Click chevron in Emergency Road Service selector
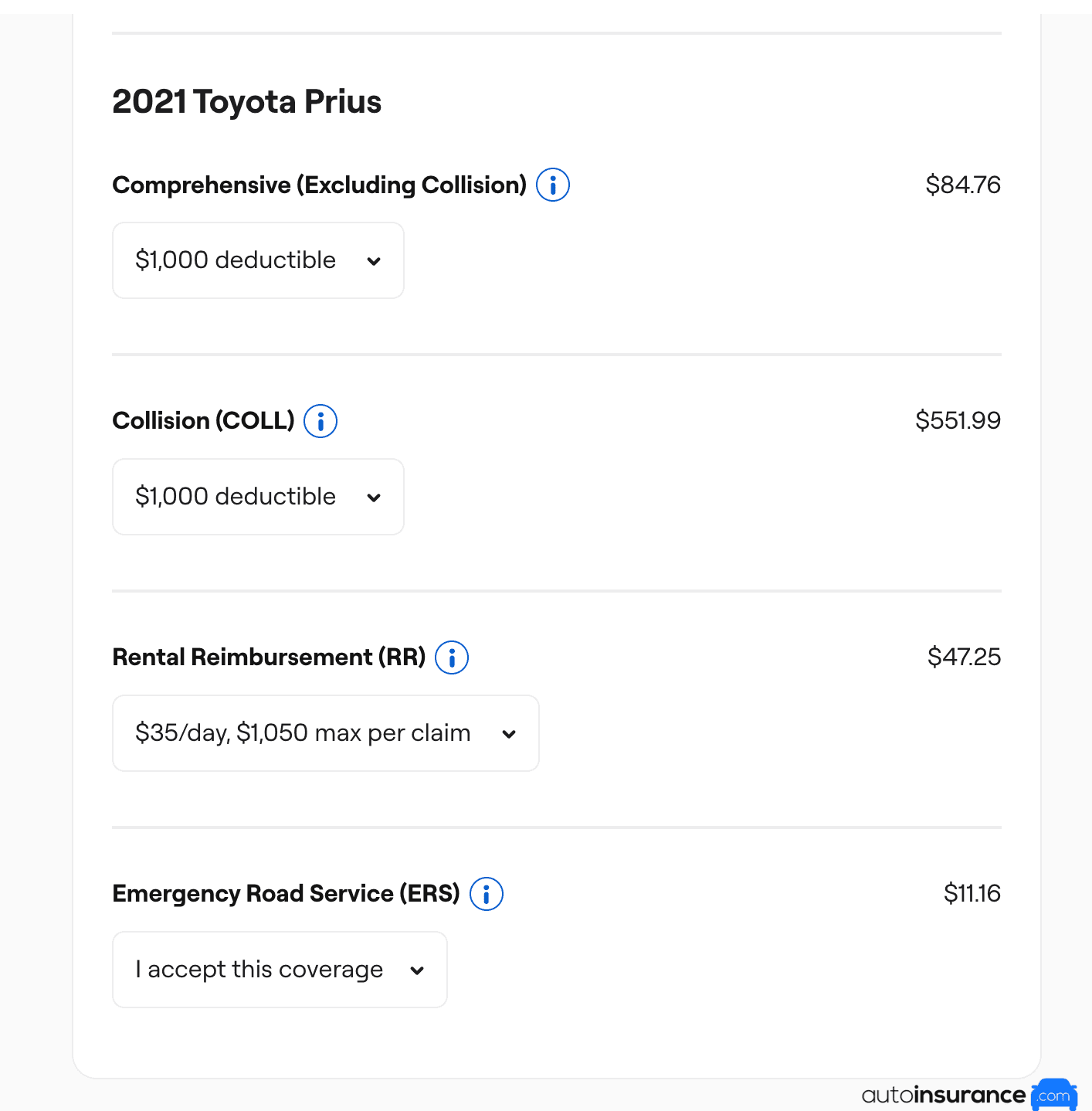Viewport: 1092px width, 1111px height. point(417,970)
